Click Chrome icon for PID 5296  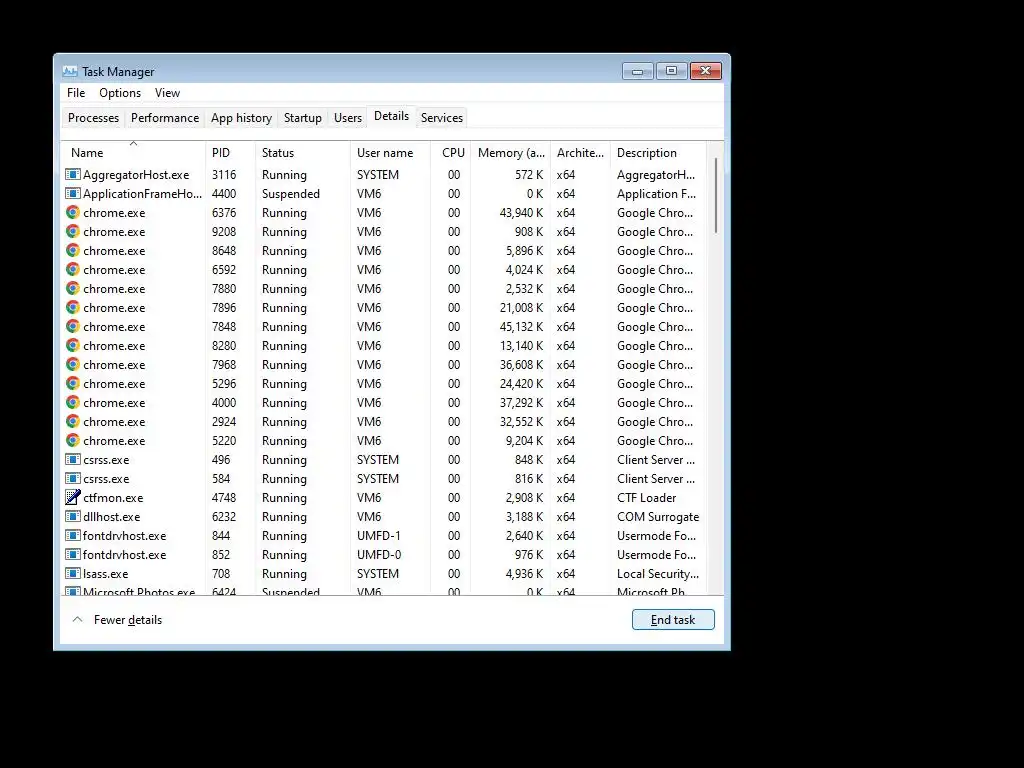tap(72, 383)
